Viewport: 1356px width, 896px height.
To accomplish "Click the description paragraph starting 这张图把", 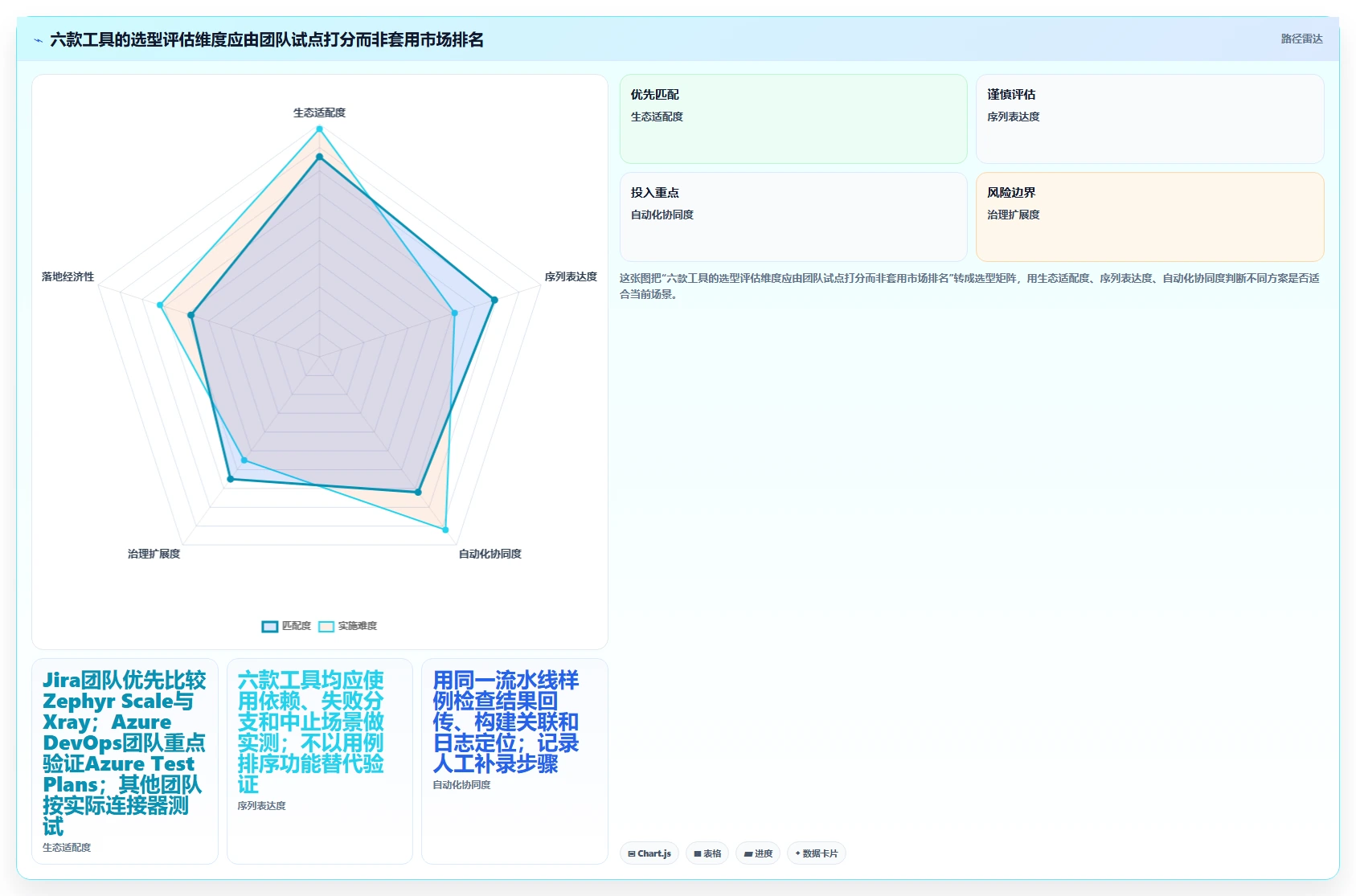I will point(969,286).
